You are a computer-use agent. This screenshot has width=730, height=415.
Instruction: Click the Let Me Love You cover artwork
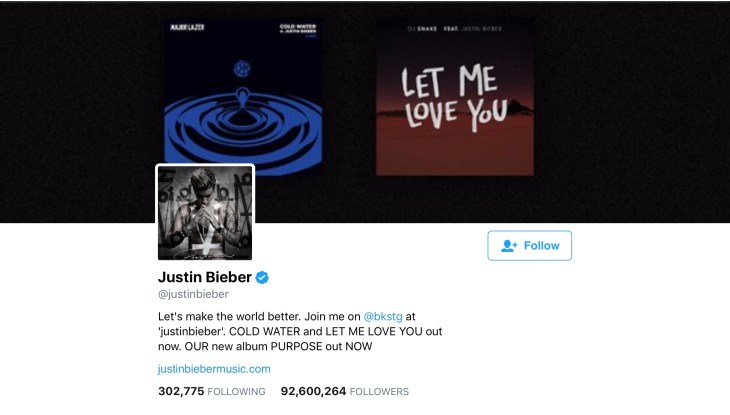pyautogui.click(x=455, y=97)
